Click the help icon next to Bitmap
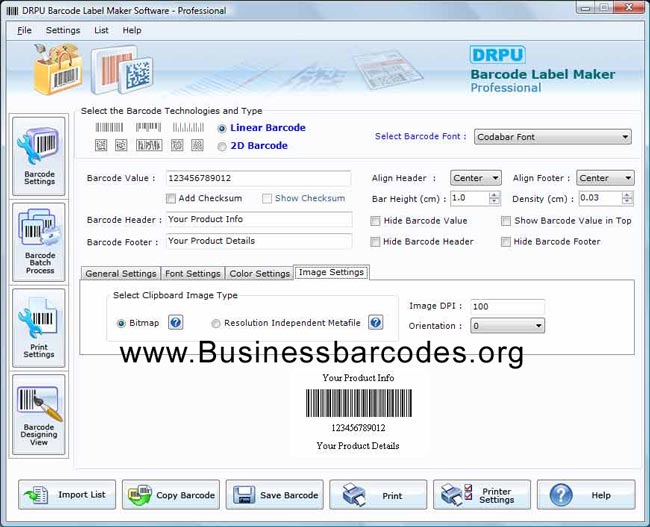Viewport: 650px width, 527px height. pos(175,322)
